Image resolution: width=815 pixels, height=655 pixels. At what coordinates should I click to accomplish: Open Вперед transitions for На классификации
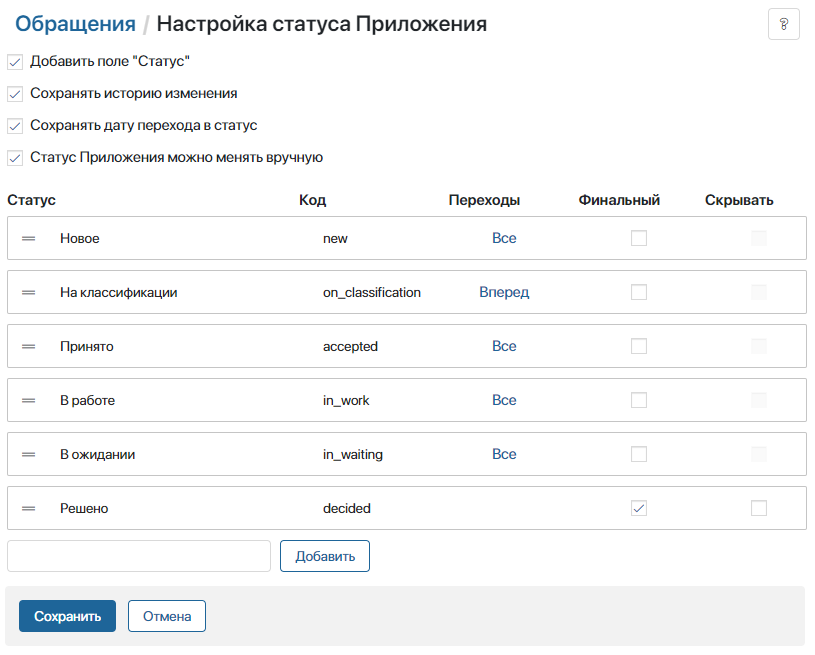click(x=504, y=292)
